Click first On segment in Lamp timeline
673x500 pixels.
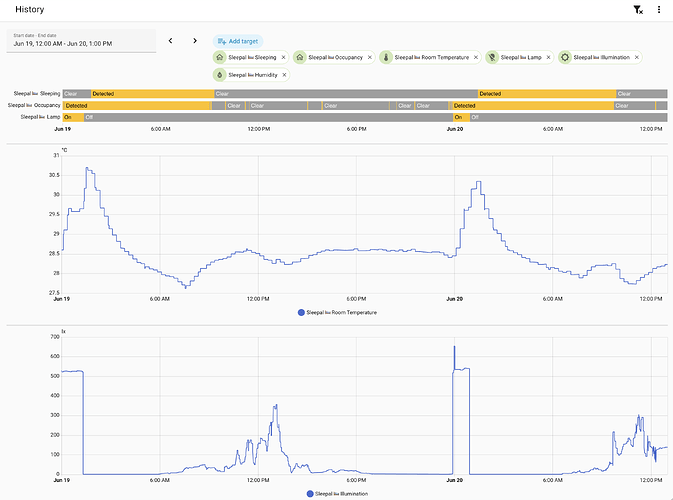click(73, 117)
